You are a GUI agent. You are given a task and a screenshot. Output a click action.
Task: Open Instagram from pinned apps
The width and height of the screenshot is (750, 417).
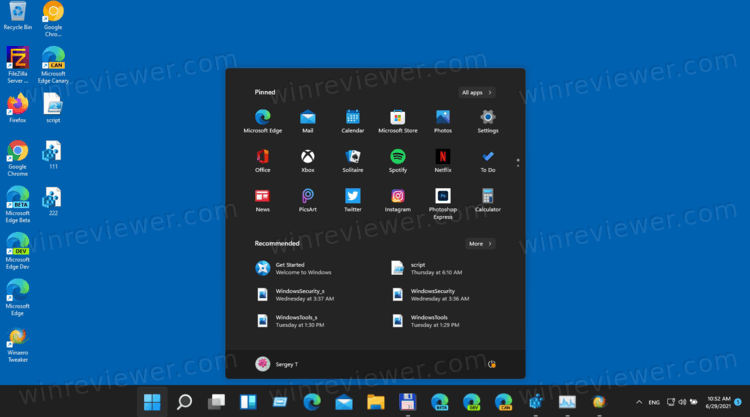click(x=397, y=200)
